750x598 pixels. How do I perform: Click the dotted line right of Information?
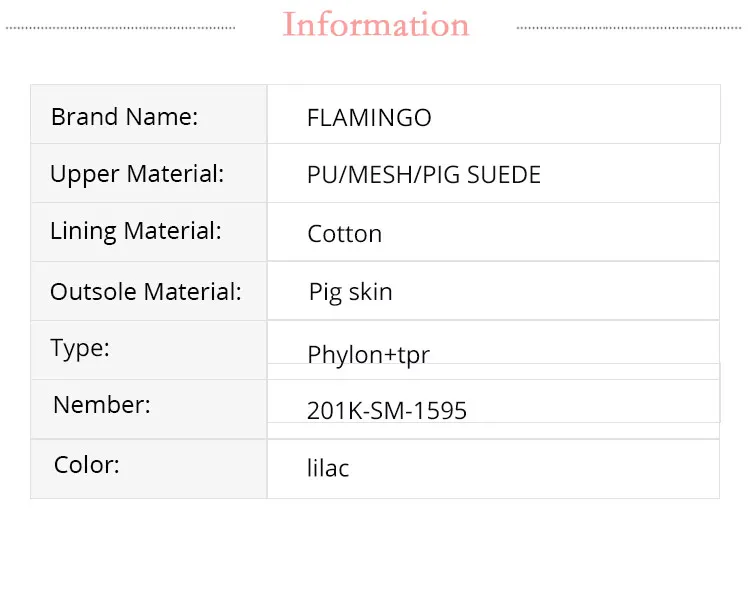click(630, 28)
